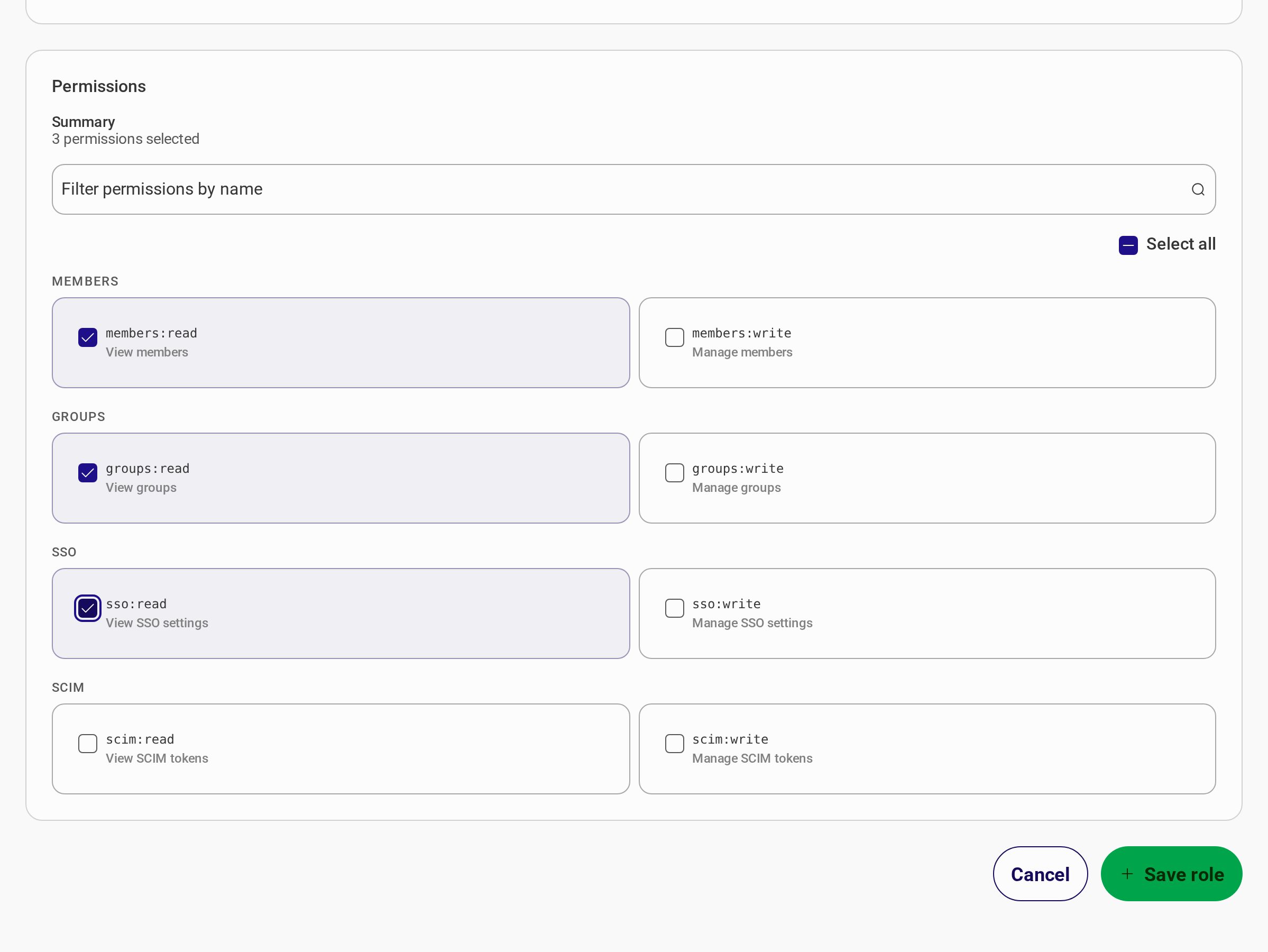
Task: Click the 'View members' description text
Action: click(147, 352)
